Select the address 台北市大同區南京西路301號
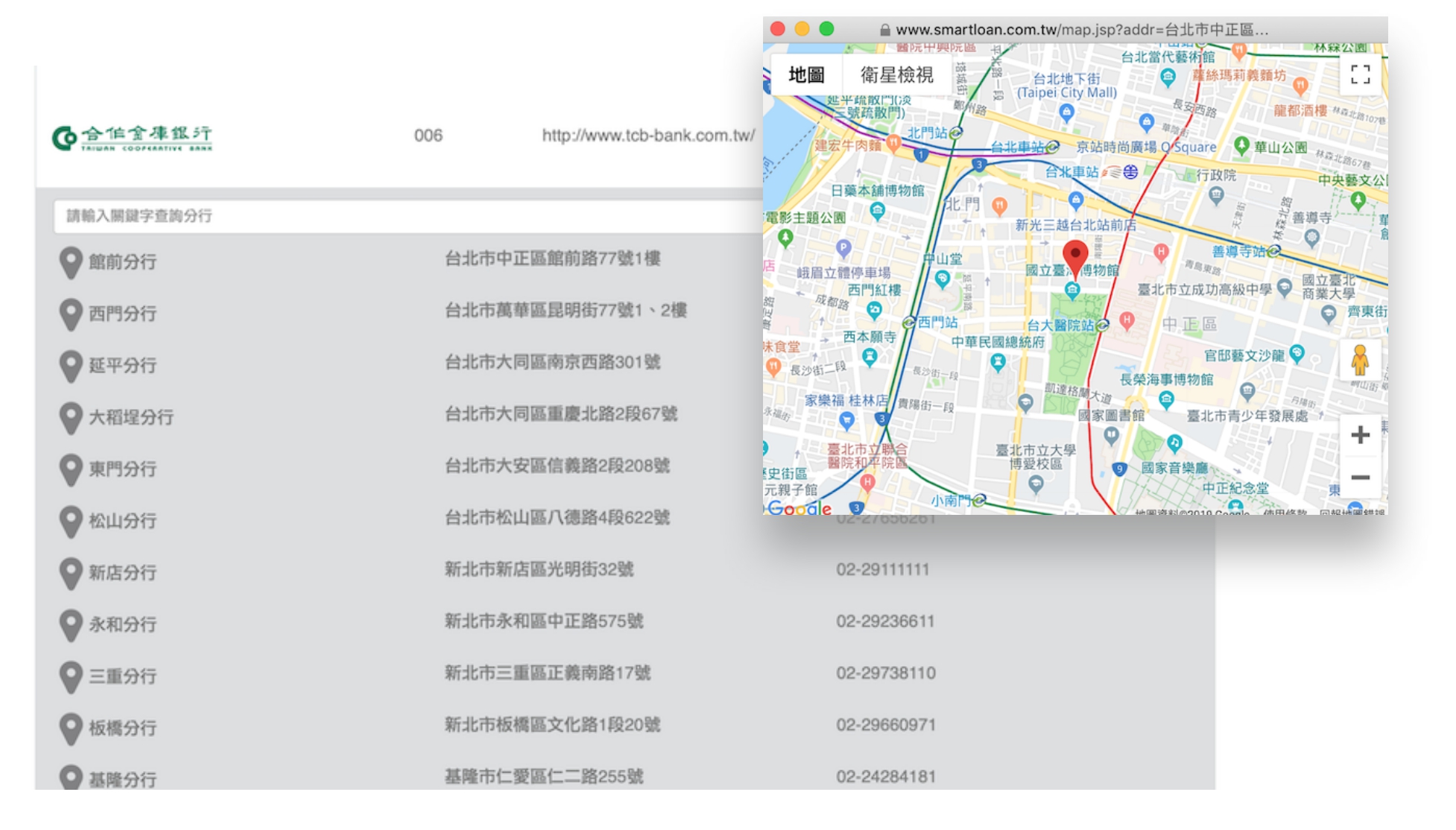This screenshot has width=1456, height=830. click(553, 362)
